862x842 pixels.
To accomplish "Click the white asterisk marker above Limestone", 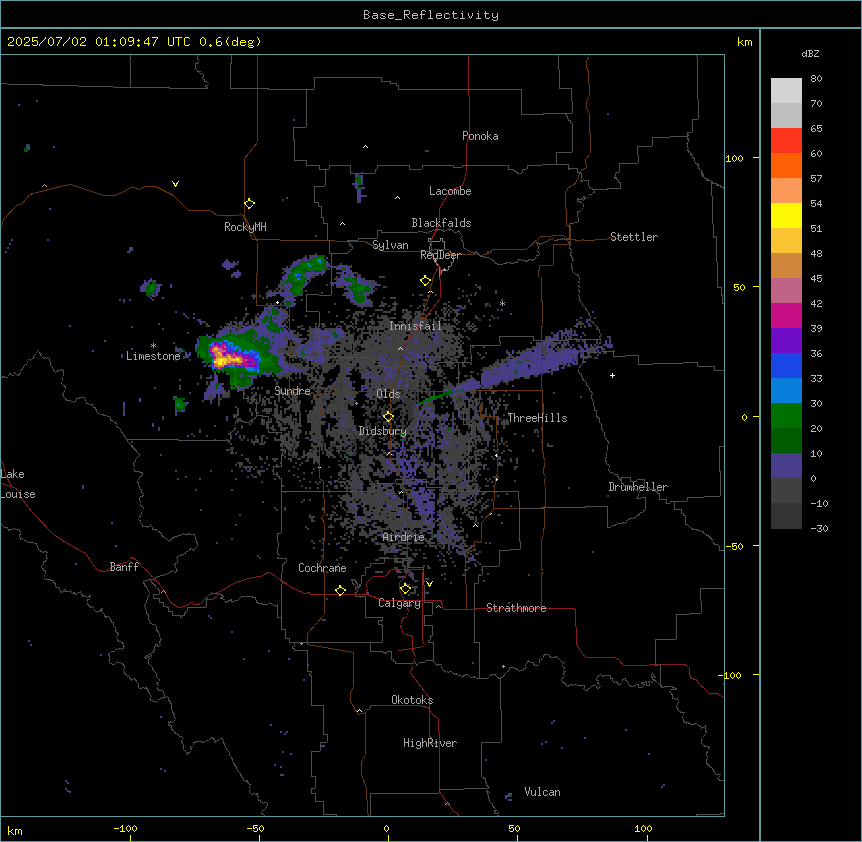I will [x=153, y=346].
